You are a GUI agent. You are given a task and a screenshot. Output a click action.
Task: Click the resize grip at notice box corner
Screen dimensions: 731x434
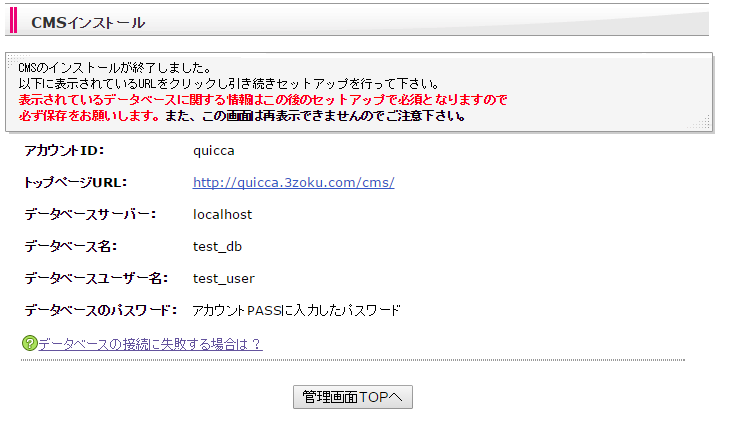[704, 122]
